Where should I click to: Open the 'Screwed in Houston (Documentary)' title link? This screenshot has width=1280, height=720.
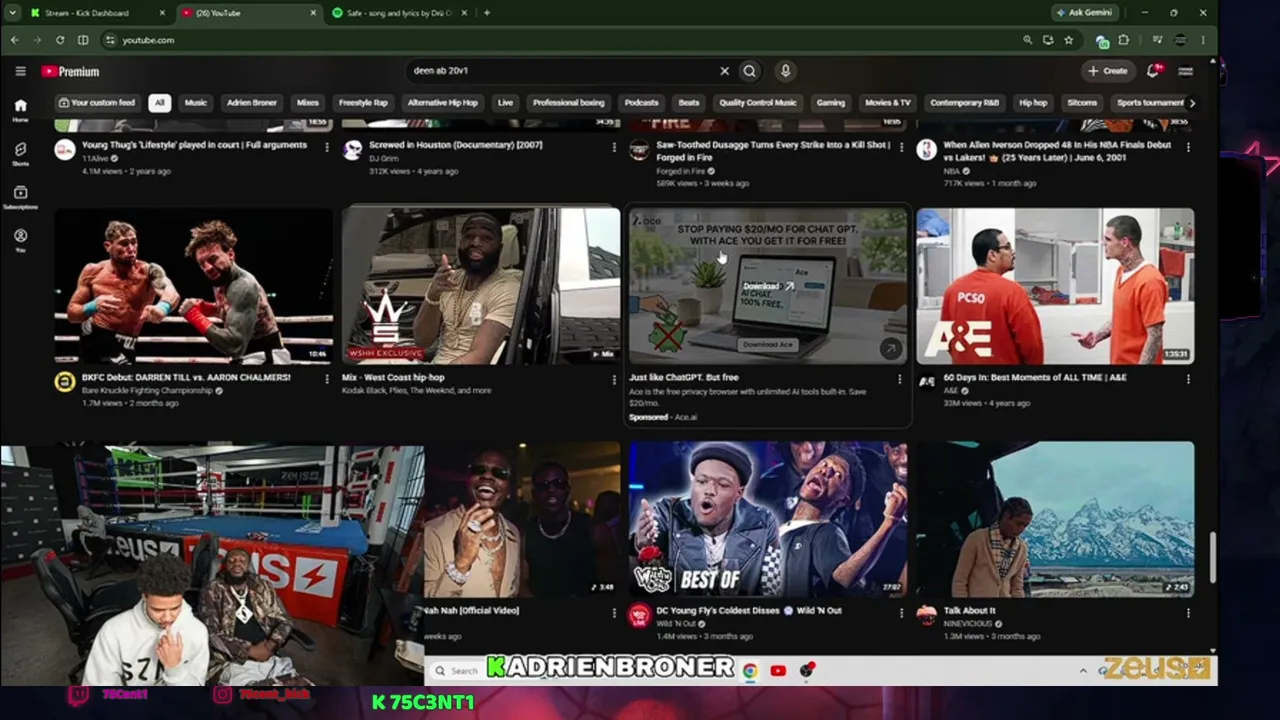456,145
